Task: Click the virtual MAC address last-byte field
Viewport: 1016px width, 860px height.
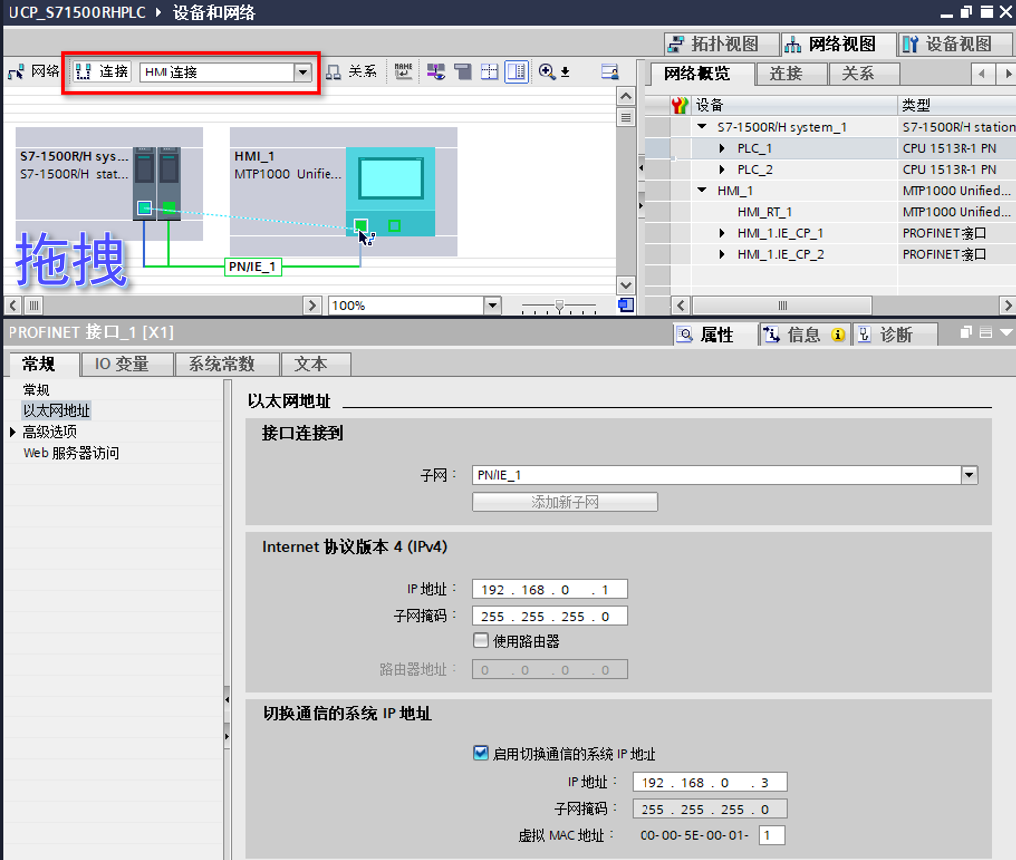Action: pyautogui.click(x=771, y=836)
